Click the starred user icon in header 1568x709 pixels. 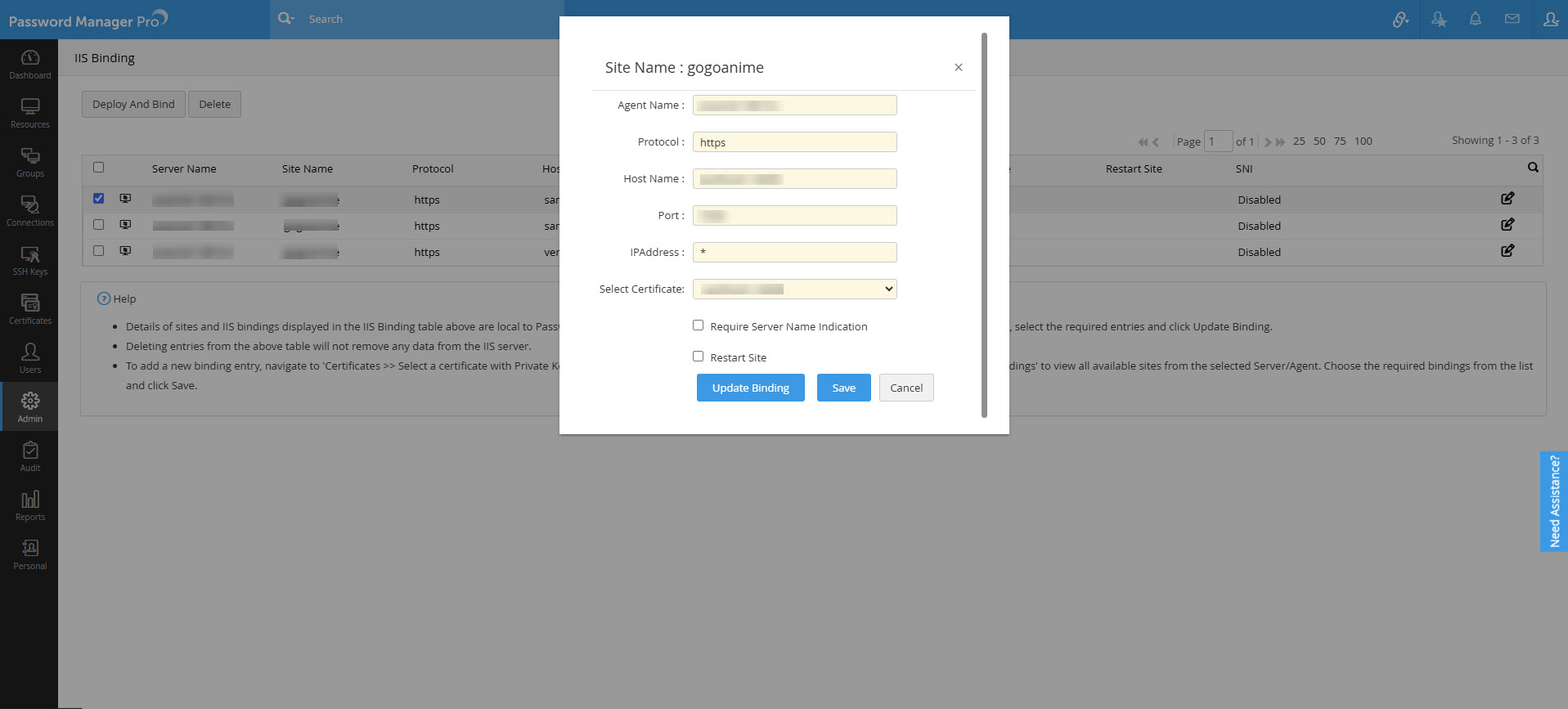(1439, 19)
